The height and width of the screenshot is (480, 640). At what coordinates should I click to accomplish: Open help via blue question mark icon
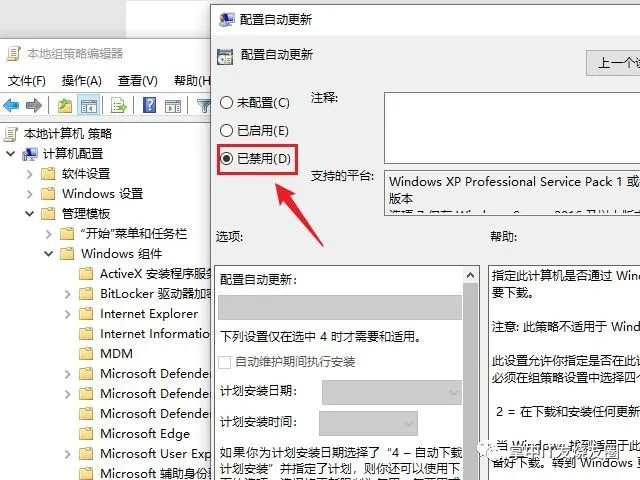[x=149, y=105]
